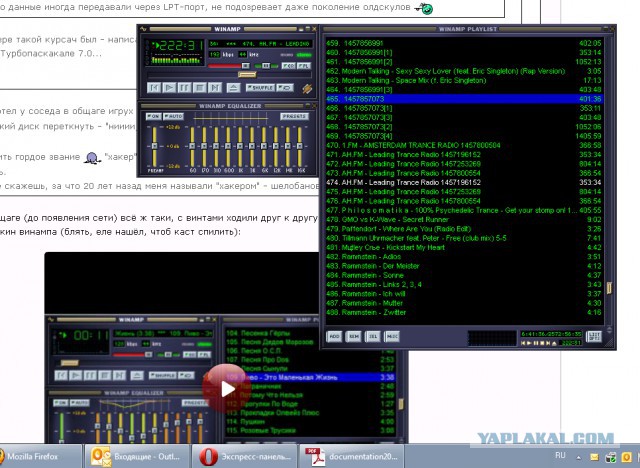The image size is (640, 468).
Task: Select playlist entry 465. 1457857073
Action: (x=464, y=99)
